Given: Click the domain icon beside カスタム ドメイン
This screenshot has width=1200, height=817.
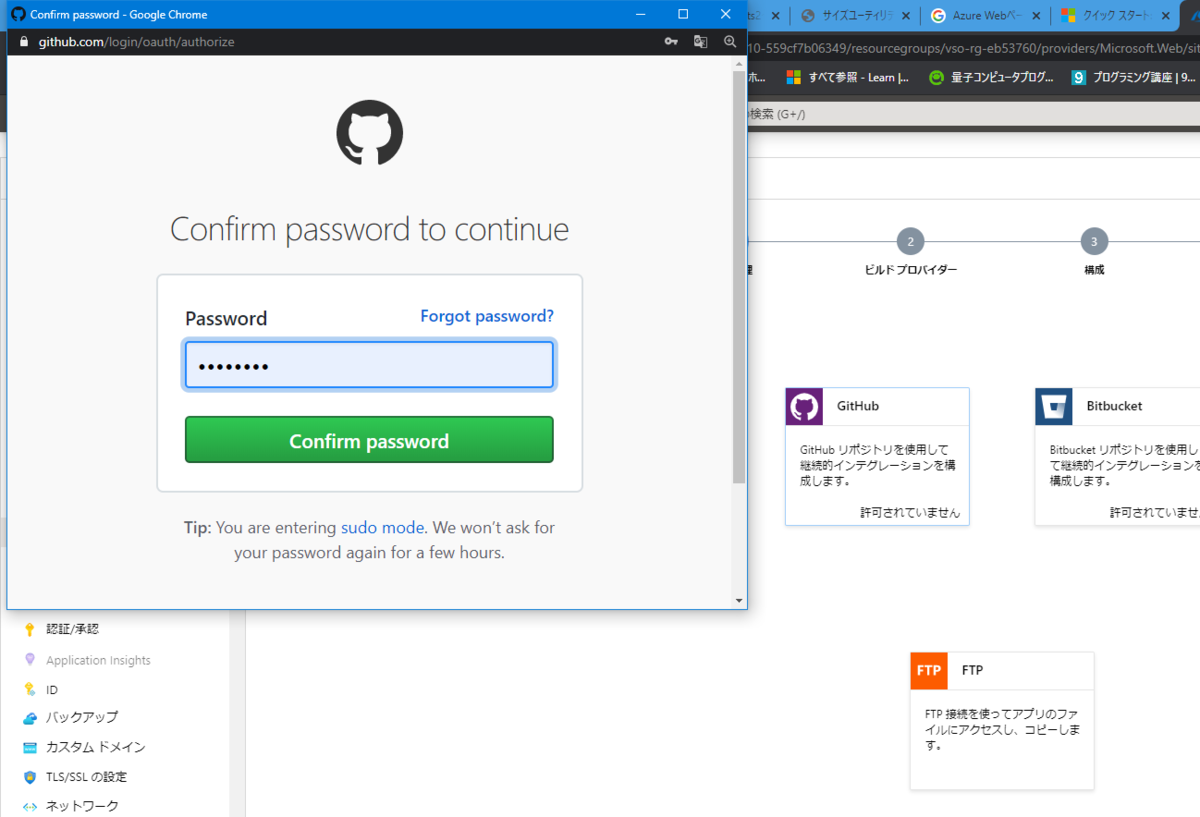Looking at the screenshot, I should point(30,748).
